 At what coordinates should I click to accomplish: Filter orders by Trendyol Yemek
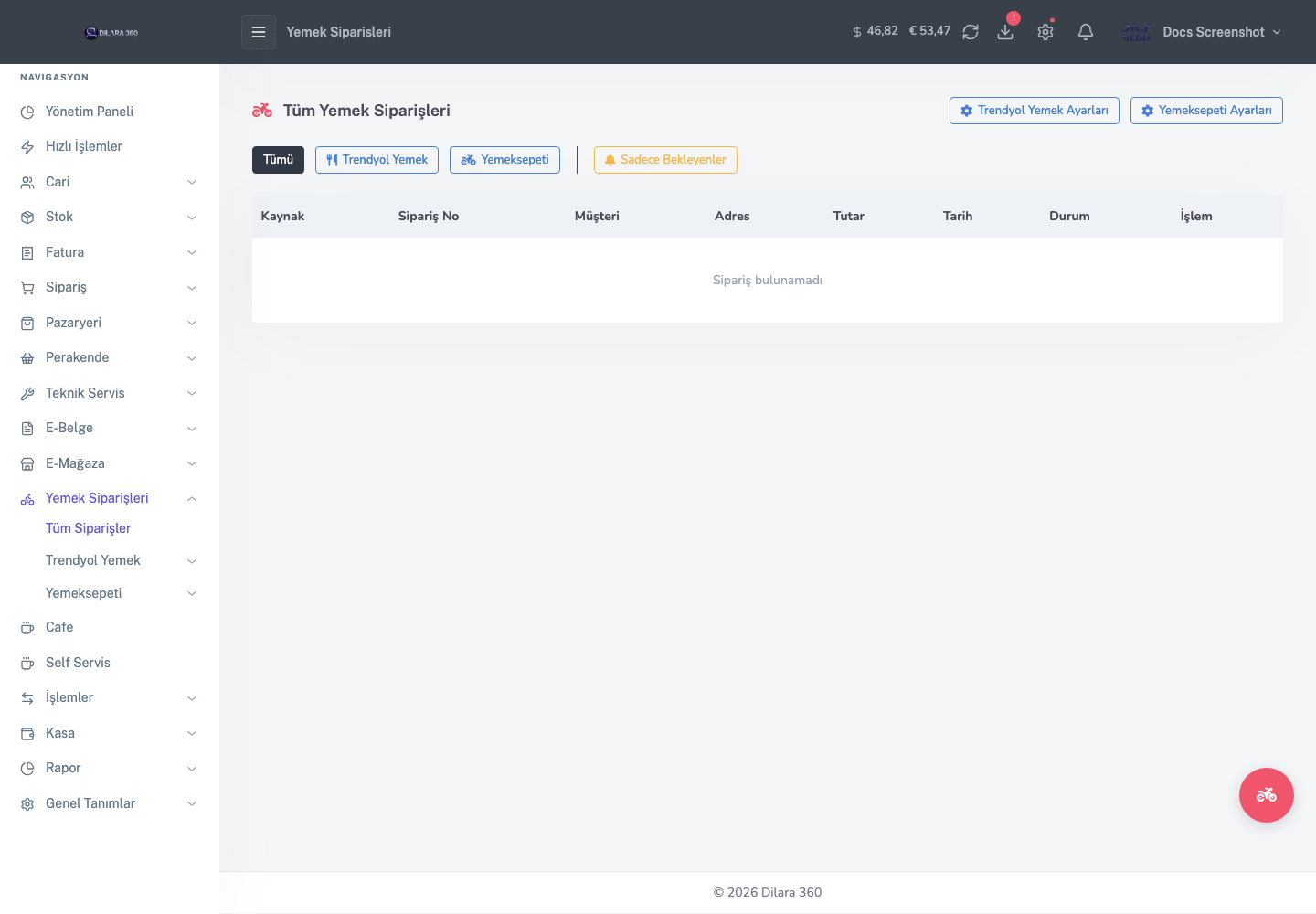tap(377, 160)
